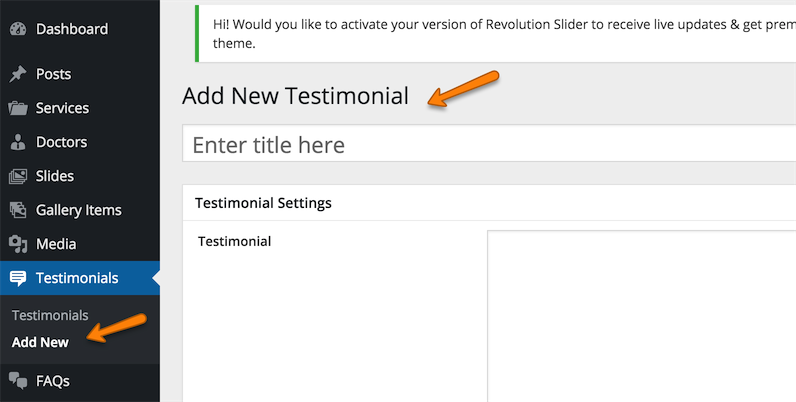
Task: Click the Gallery Items icon
Action: [x=18, y=210]
